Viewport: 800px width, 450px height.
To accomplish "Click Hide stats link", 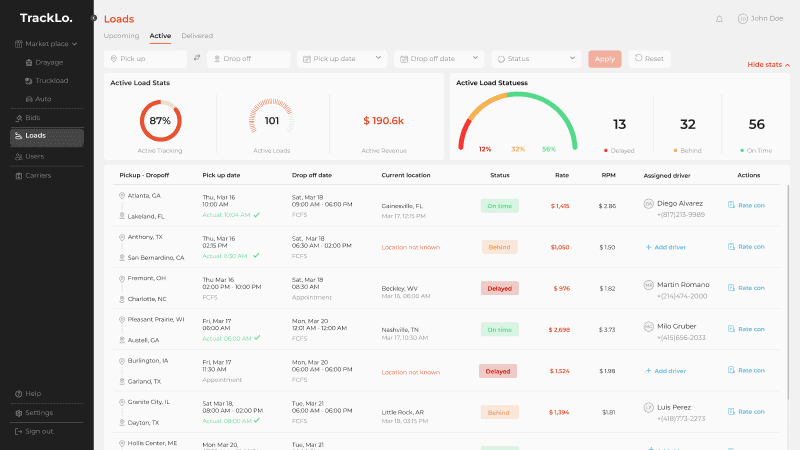I will (x=767, y=65).
